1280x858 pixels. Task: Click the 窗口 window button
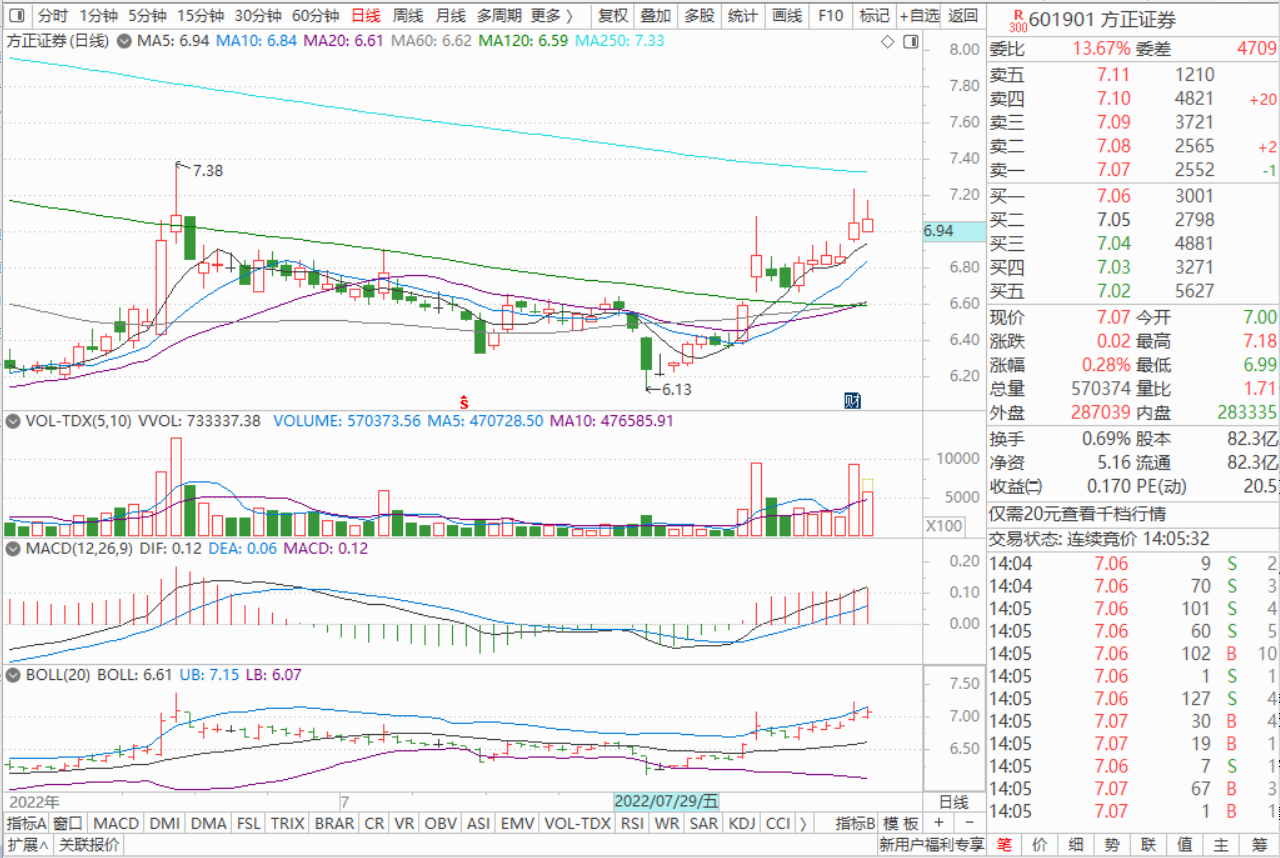coord(68,823)
